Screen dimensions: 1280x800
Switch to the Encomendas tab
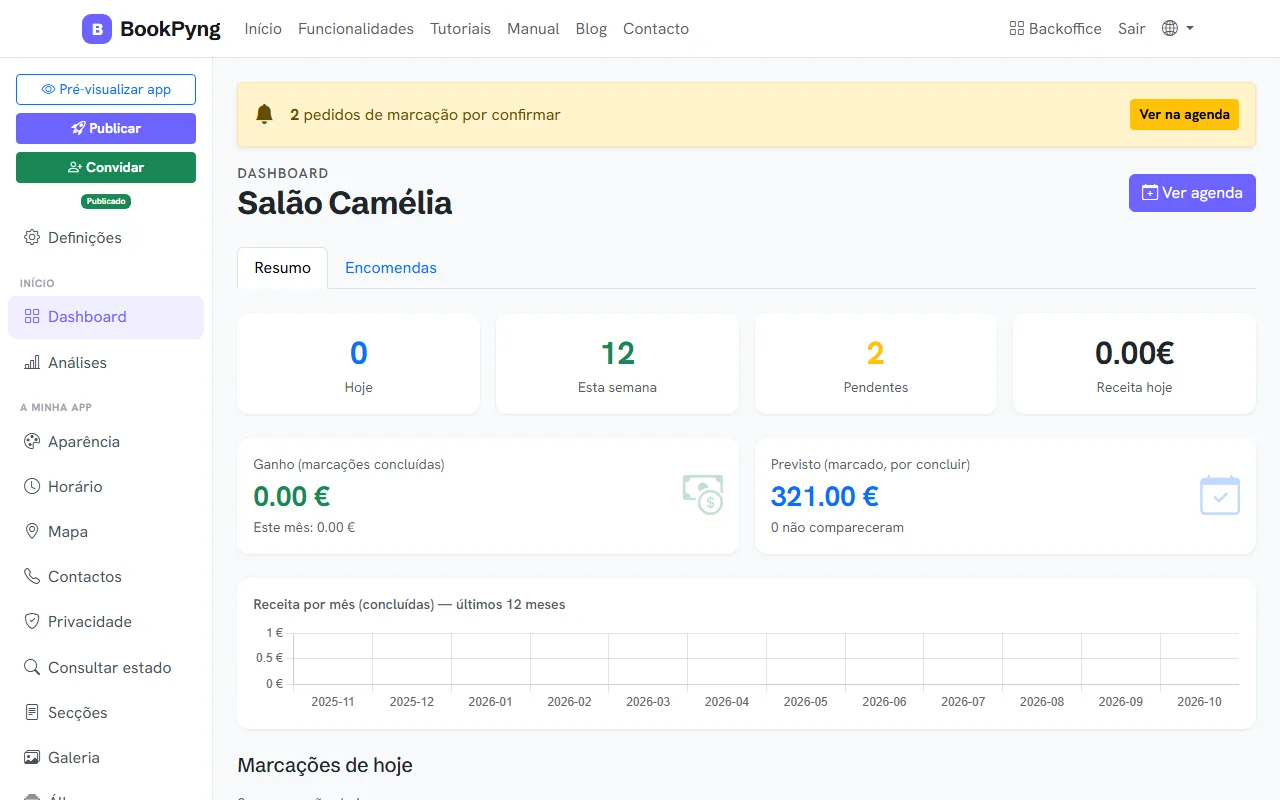point(391,268)
